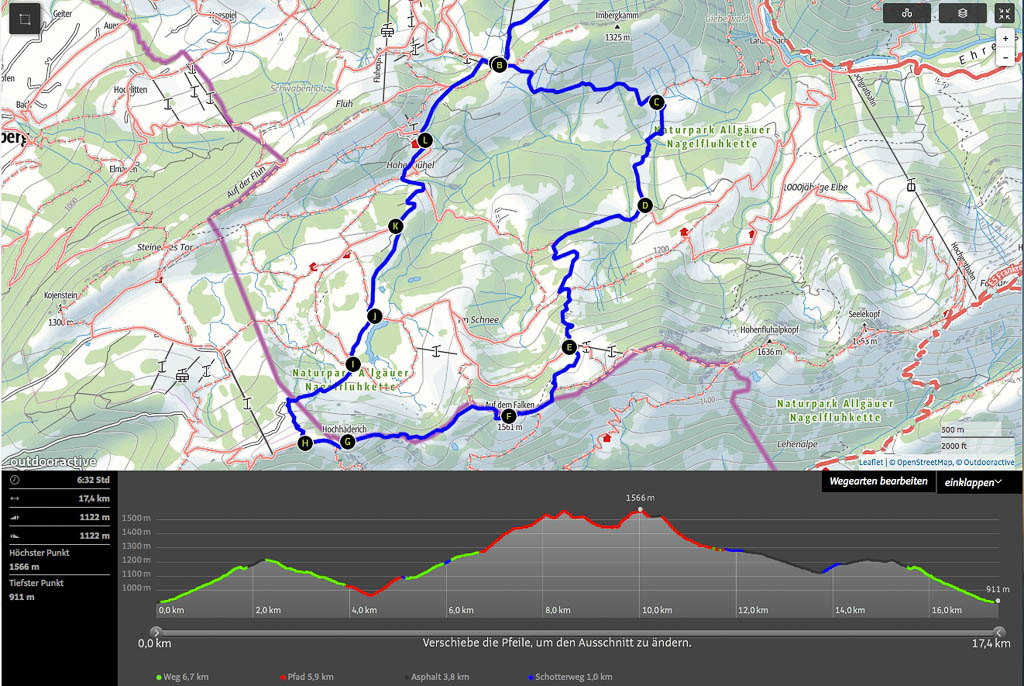Viewport: 1024px width, 686px height.
Task: Zoom in on the map
Action: [x=1005, y=39]
